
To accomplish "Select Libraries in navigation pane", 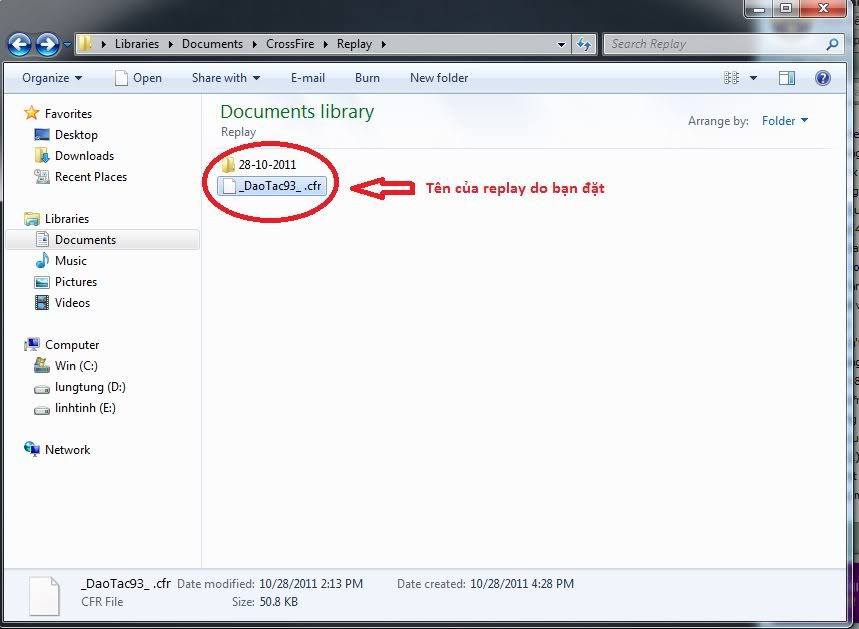I will pos(67,219).
